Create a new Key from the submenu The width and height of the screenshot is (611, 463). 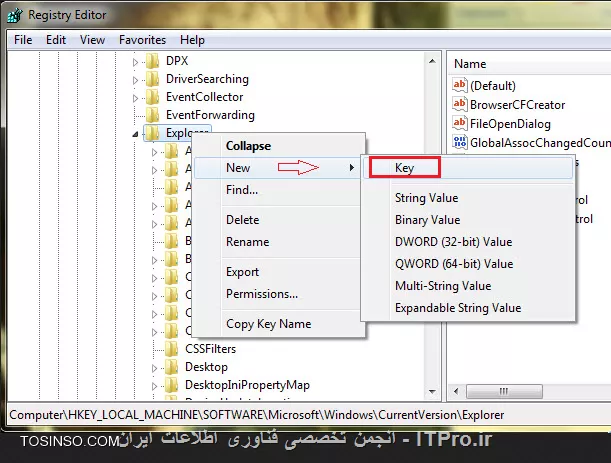(x=468, y=168)
